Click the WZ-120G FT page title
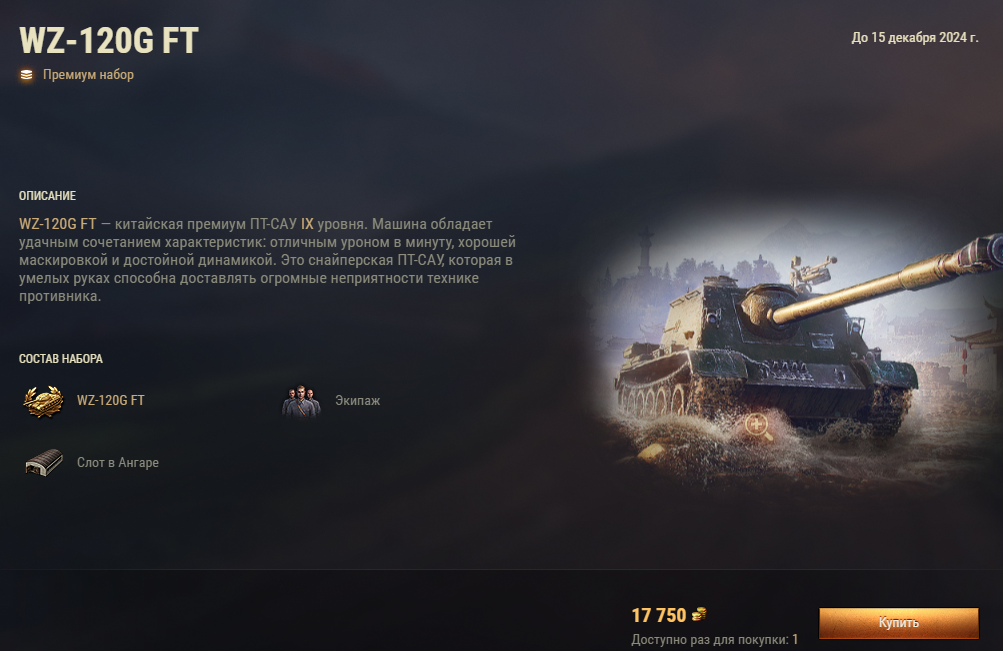The height and width of the screenshot is (651, 1003). (x=109, y=41)
